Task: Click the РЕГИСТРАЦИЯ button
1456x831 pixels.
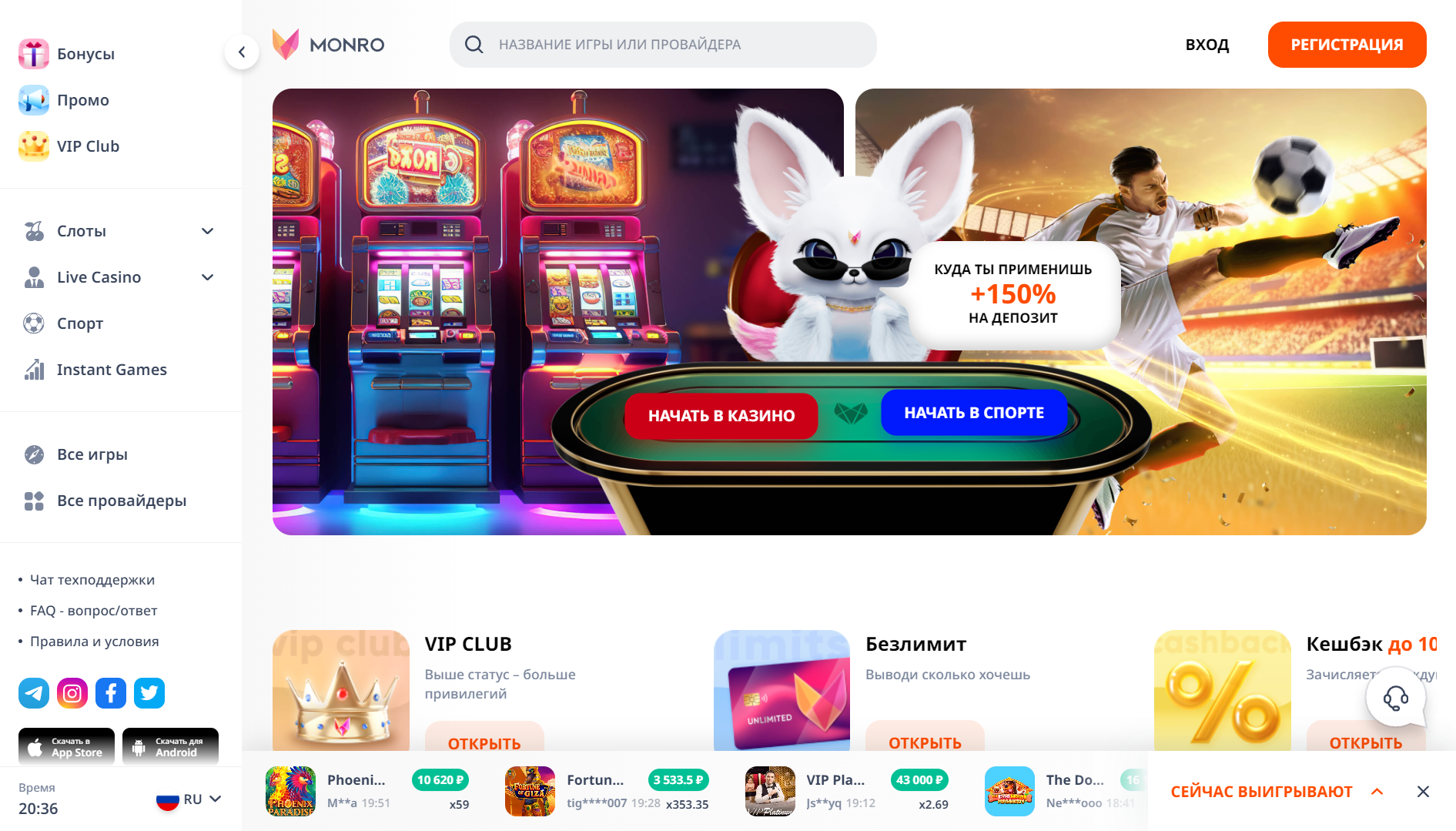Action: coord(1347,45)
